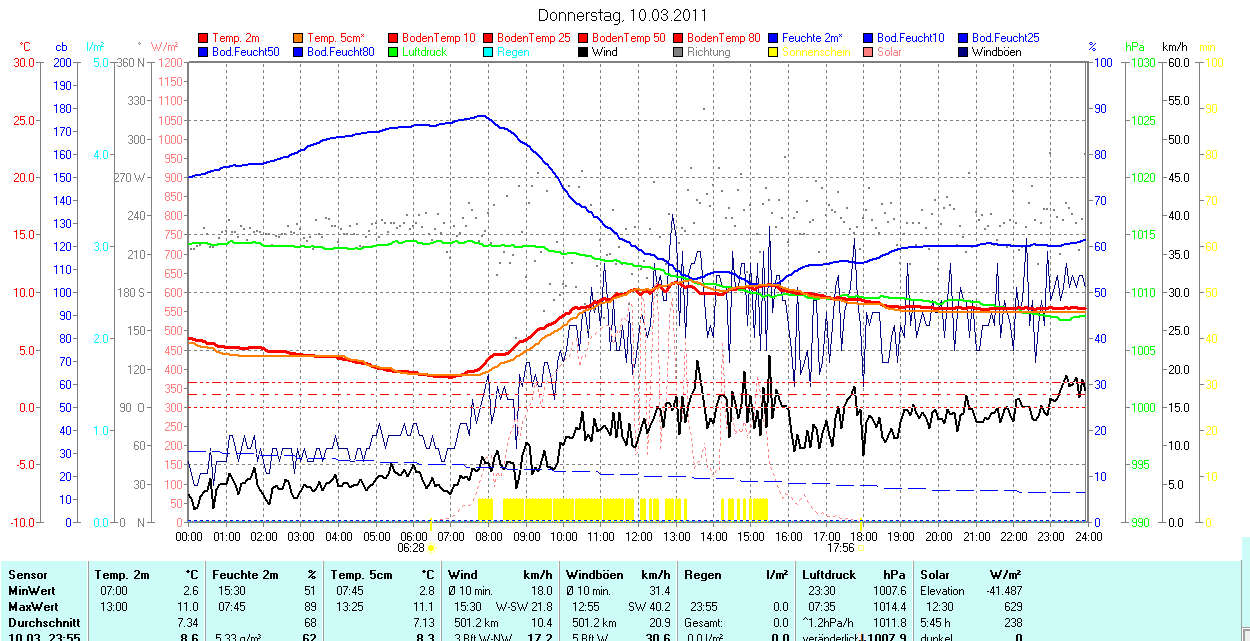Screen dimensions: 1250x641
Task: Click the gray Richtung legend square
Action: point(678,51)
